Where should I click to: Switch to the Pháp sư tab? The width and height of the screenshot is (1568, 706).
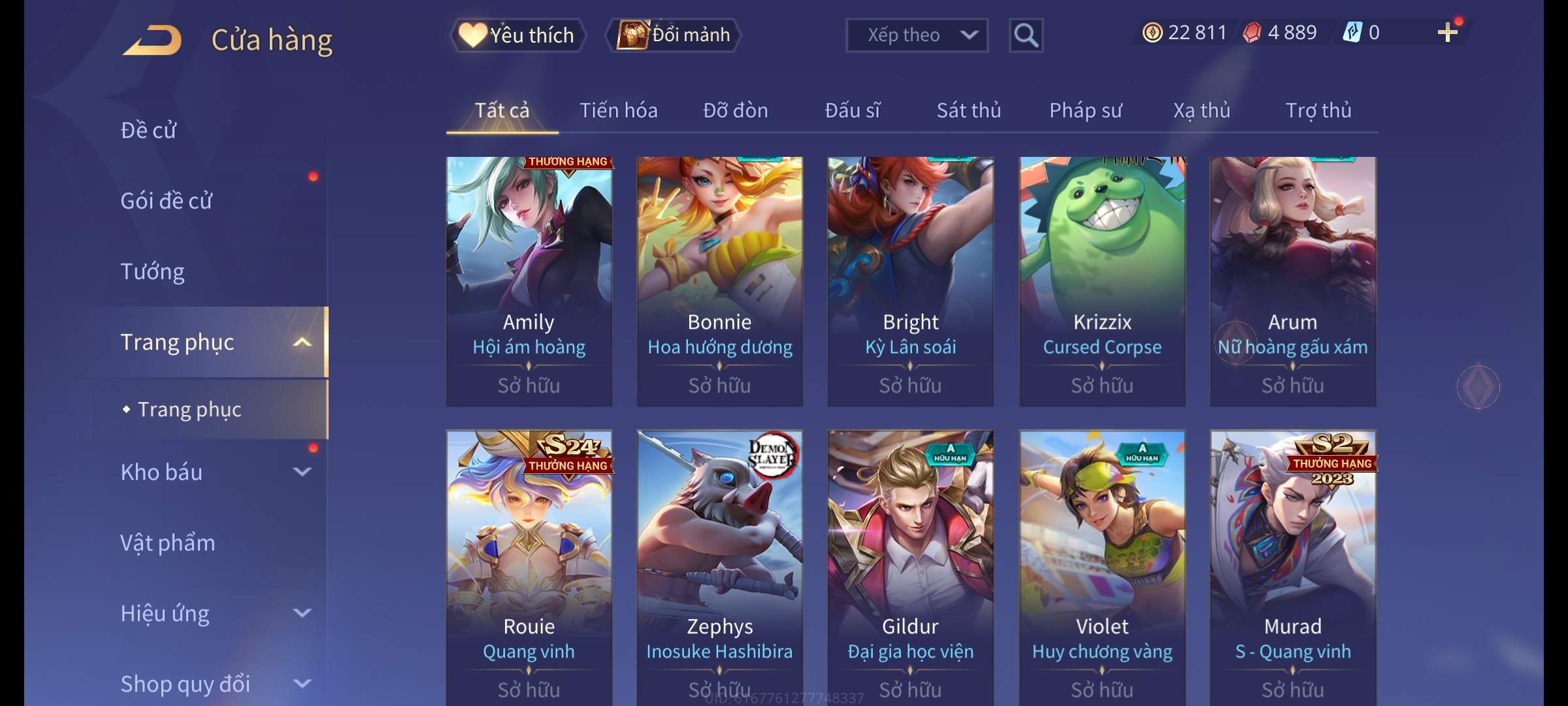click(1085, 110)
